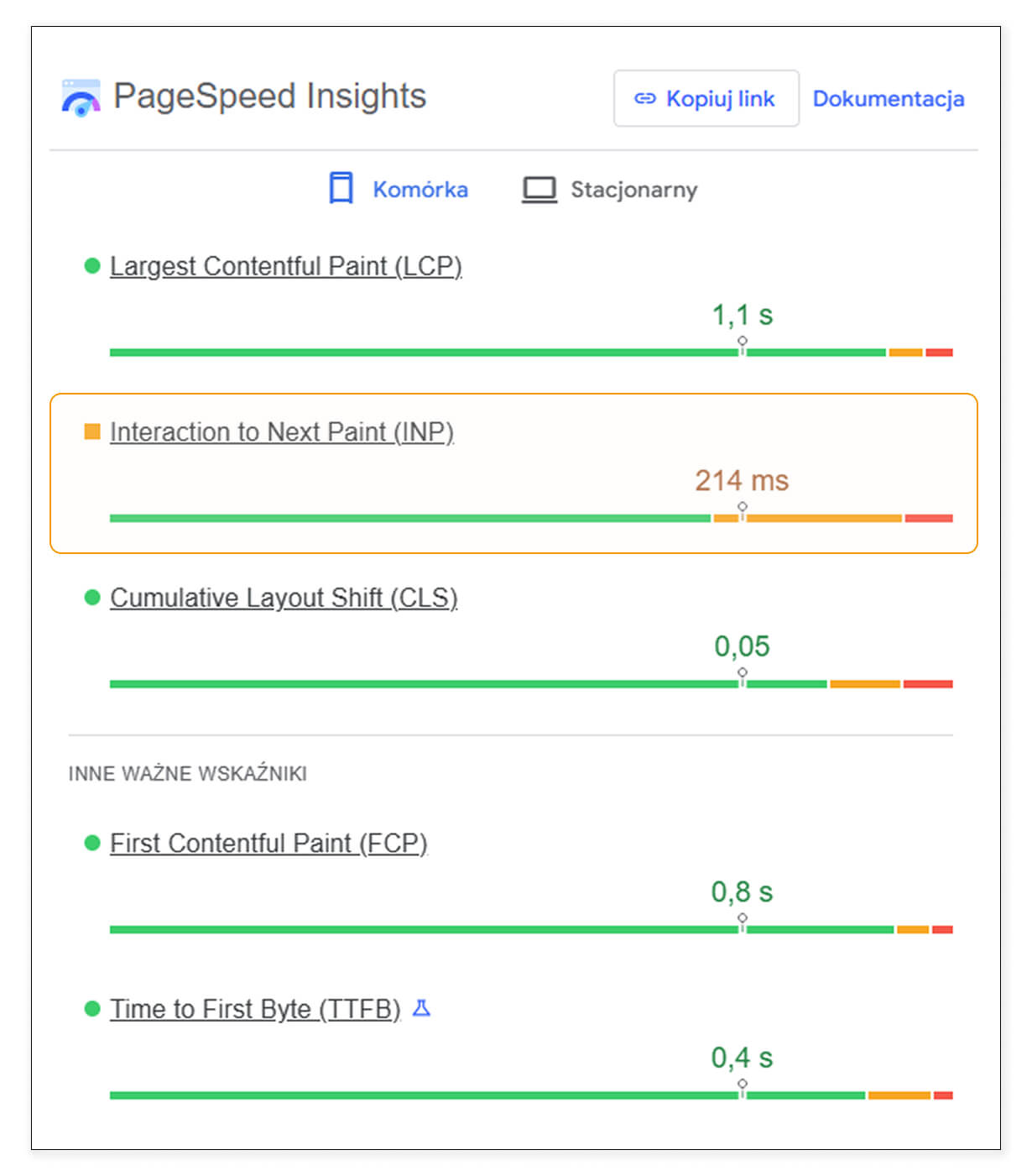Click the red segment of the CLS bar
Screen dimensions: 1032x1176
(x=928, y=684)
